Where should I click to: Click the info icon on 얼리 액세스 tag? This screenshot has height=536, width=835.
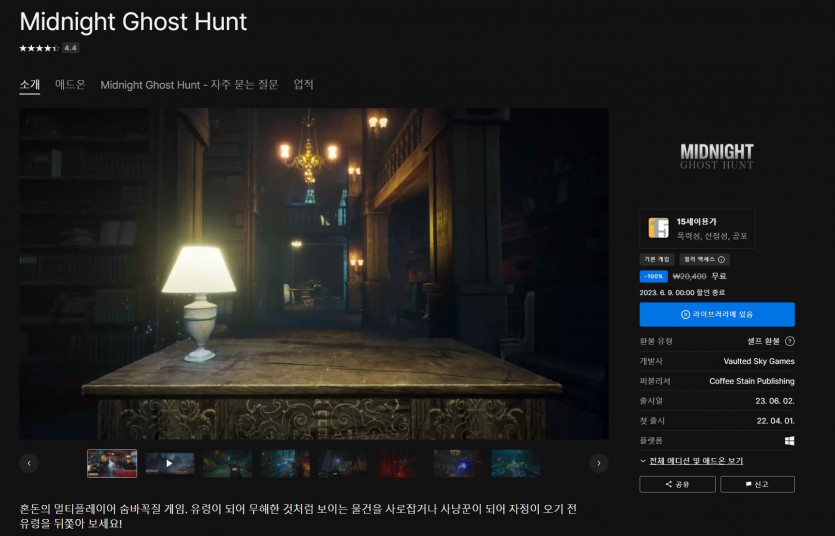point(722,260)
